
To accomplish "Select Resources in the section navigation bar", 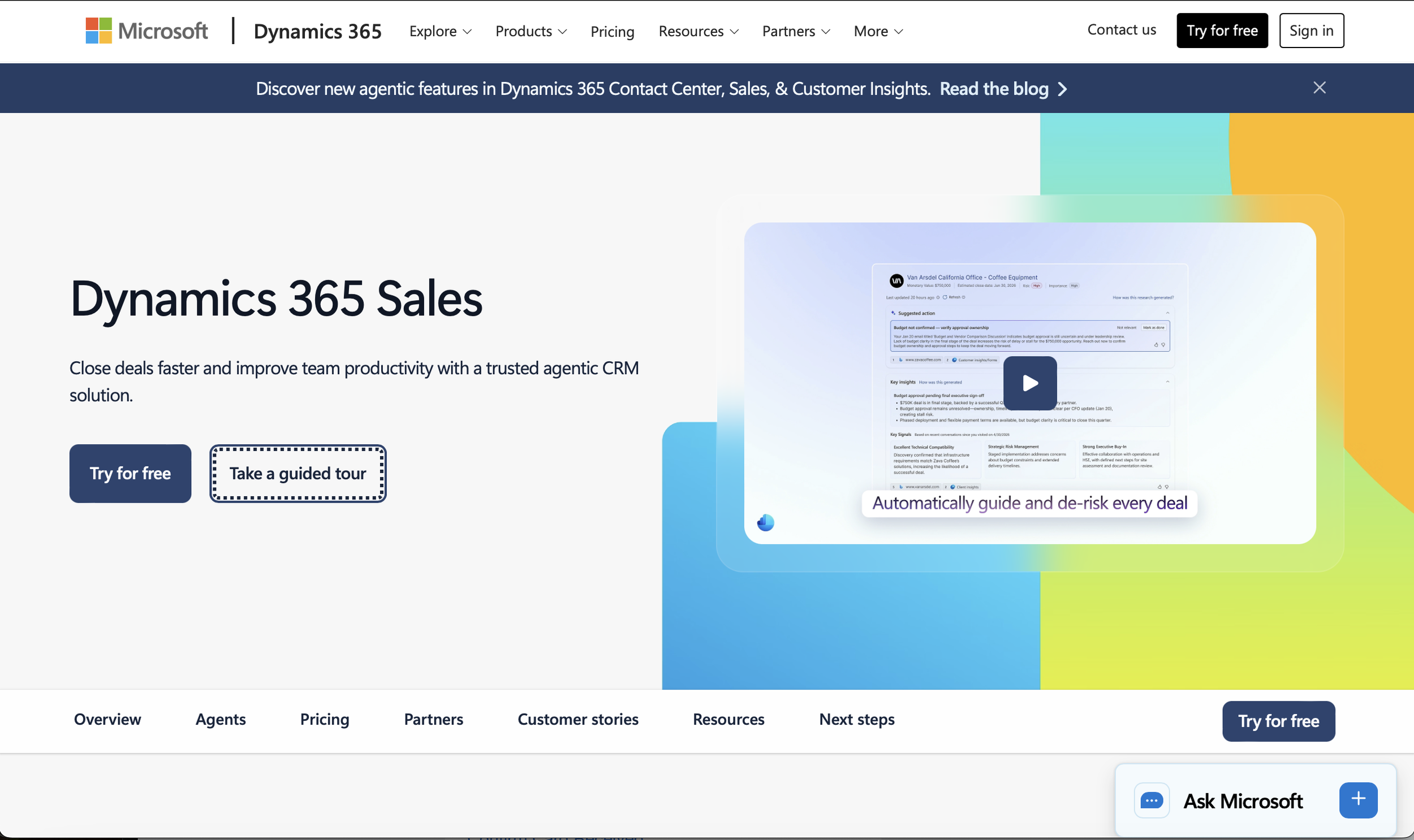I will [x=728, y=720].
